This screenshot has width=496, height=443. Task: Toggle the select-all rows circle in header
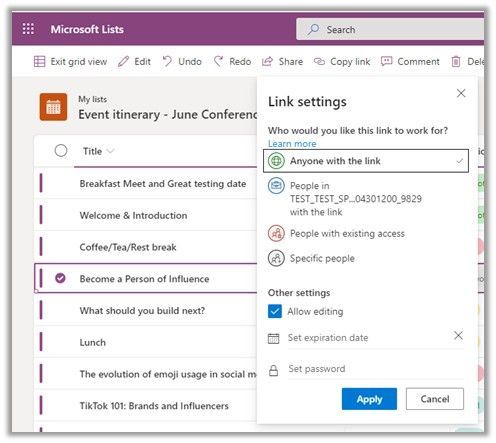[61, 151]
